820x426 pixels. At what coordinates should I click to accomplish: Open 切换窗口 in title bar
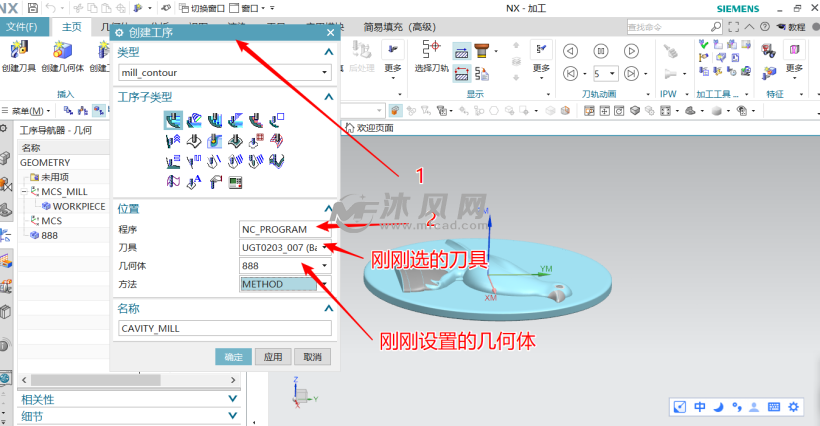click(202, 8)
